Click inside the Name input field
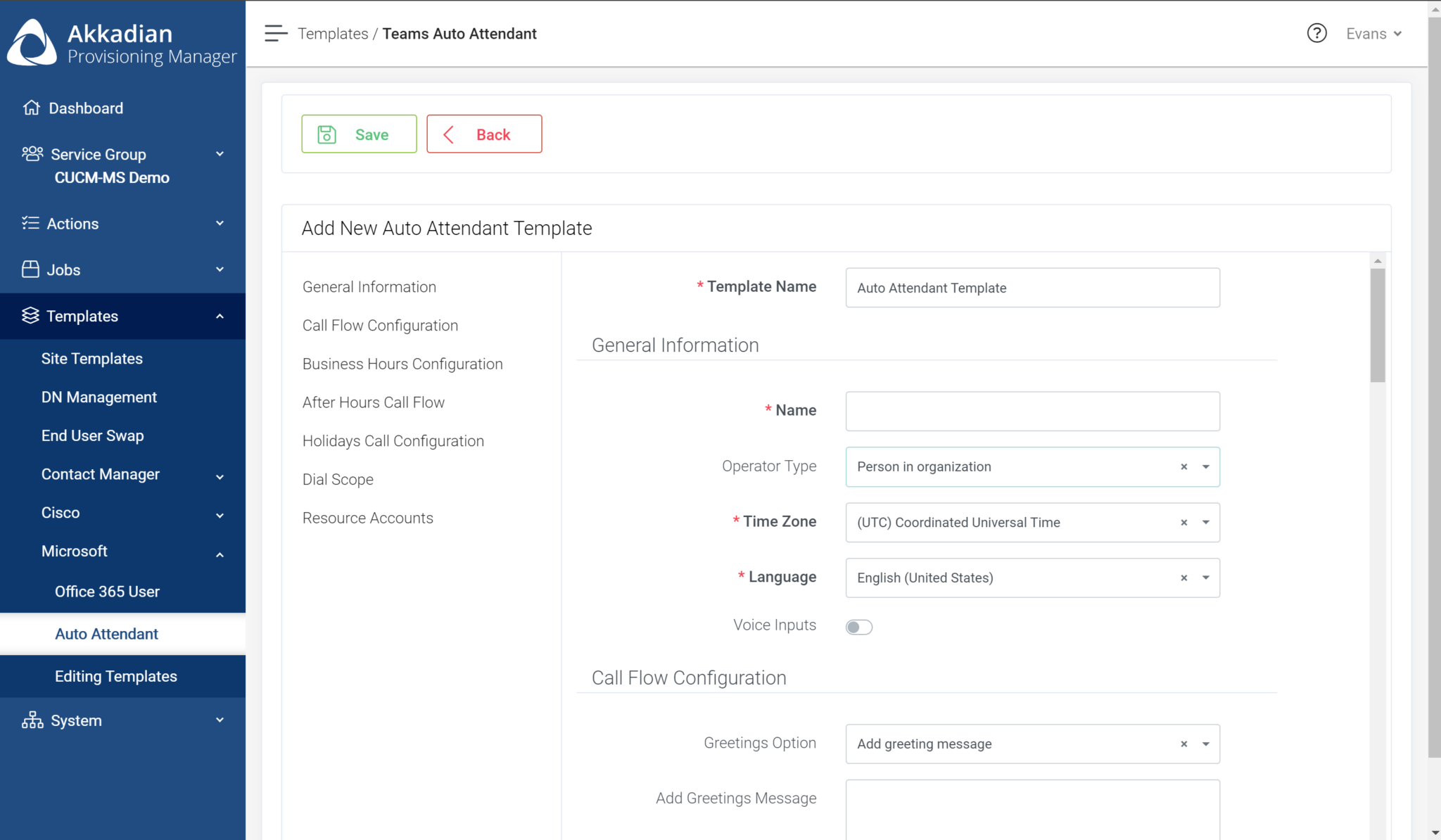The height and width of the screenshot is (840, 1441). pyautogui.click(x=1031, y=411)
